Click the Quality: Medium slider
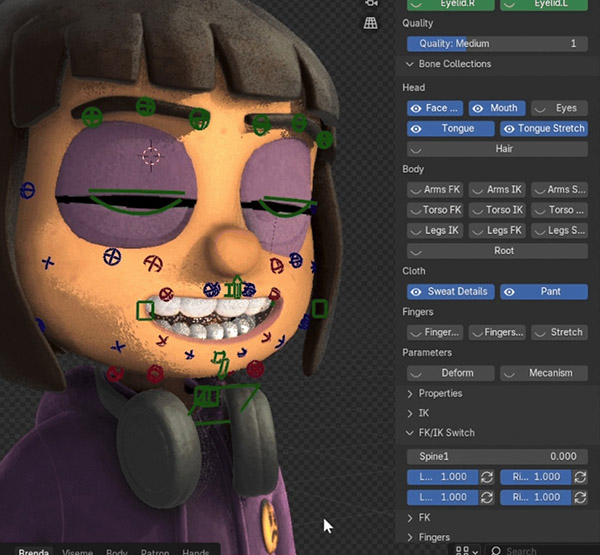Image resolution: width=600 pixels, height=555 pixels. [495, 44]
